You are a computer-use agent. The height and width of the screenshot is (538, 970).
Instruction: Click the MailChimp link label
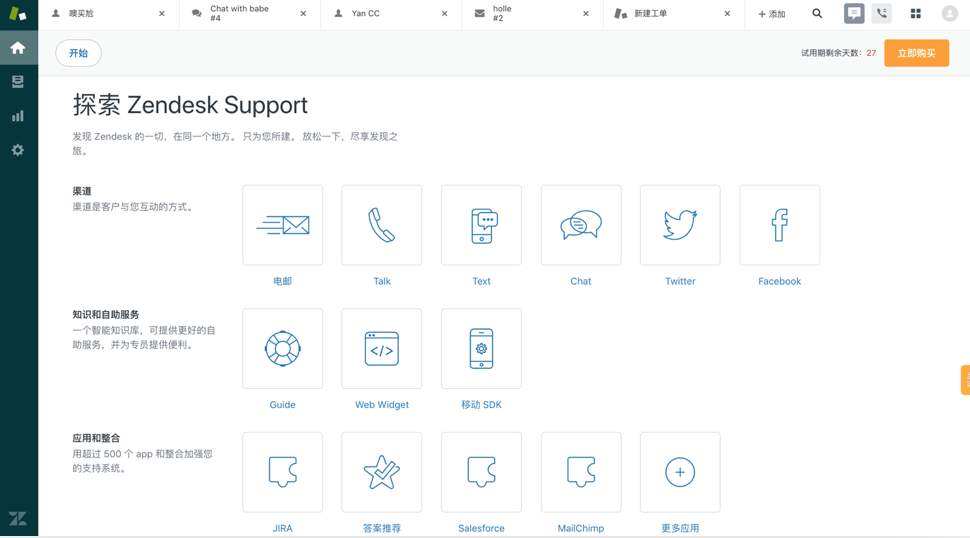pos(581,529)
